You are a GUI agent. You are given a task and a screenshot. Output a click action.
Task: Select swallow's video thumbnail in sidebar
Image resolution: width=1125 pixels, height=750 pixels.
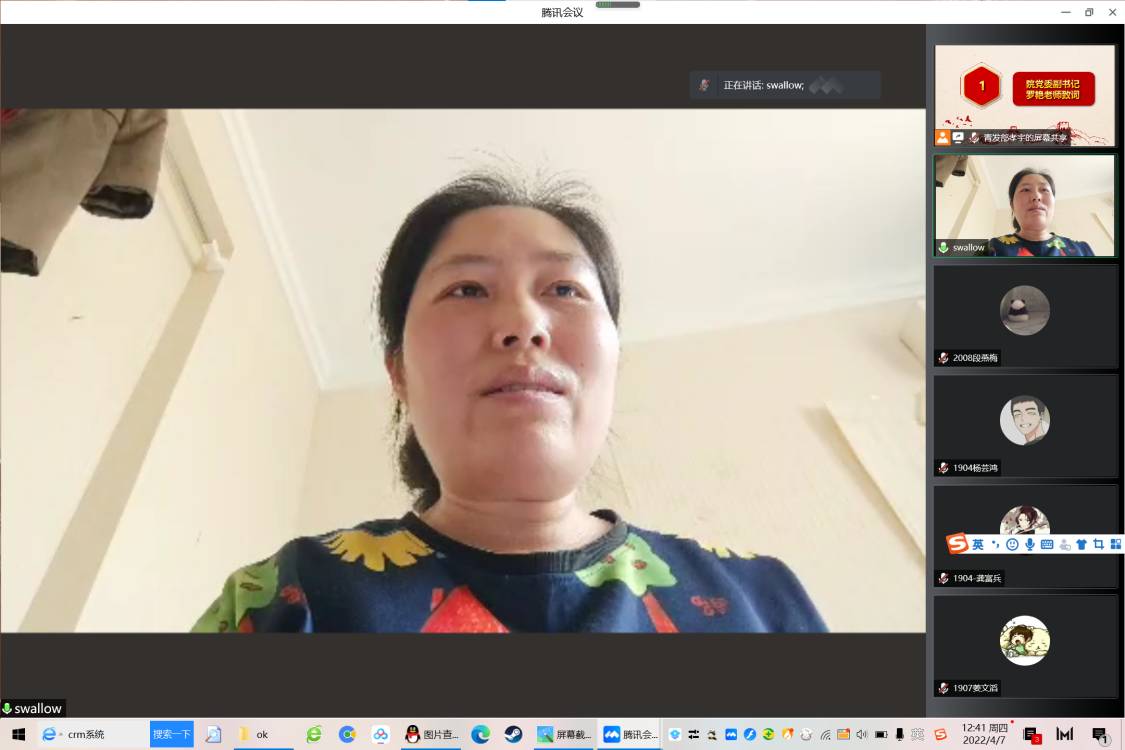pos(1025,205)
